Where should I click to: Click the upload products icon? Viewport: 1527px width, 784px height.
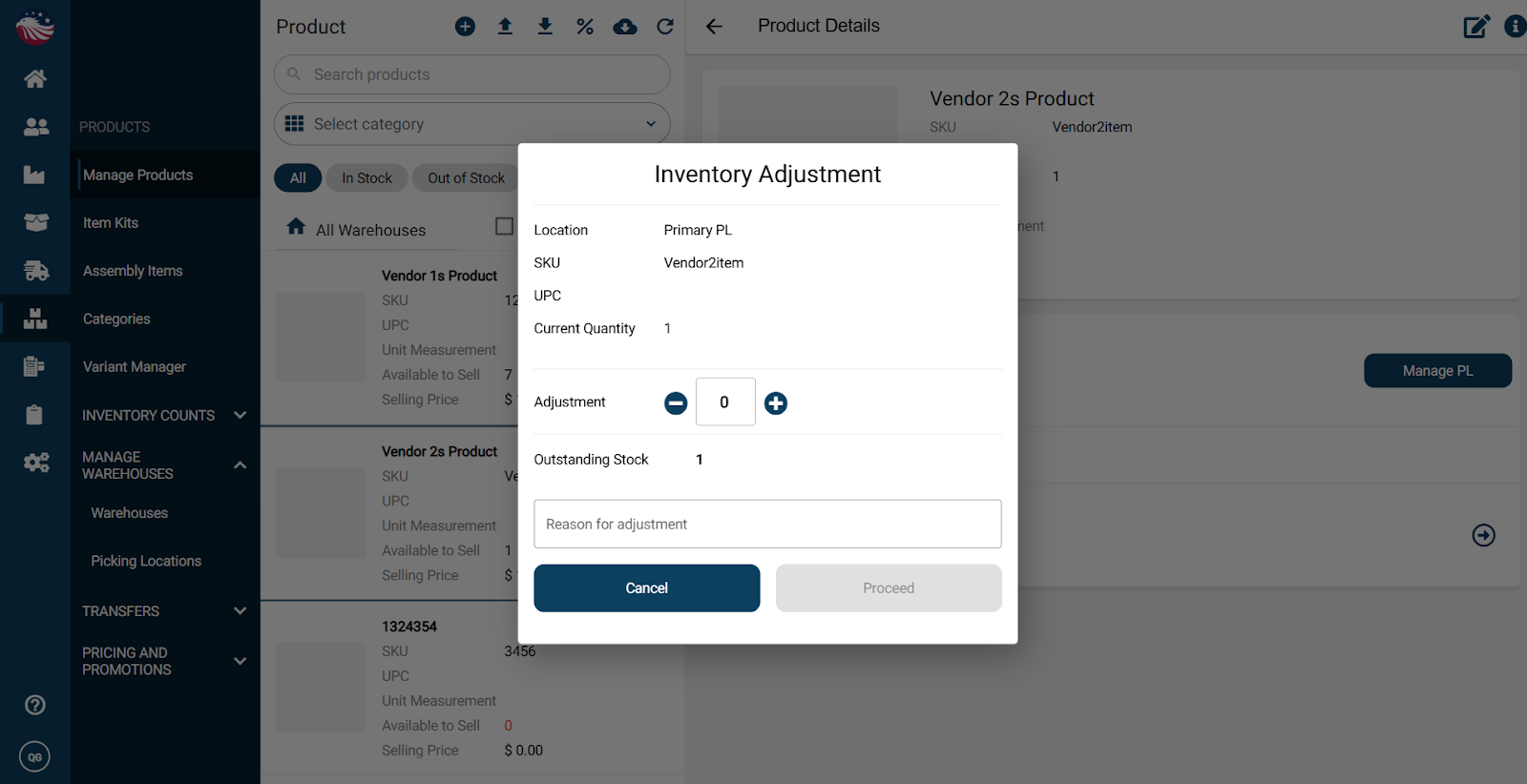505,27
